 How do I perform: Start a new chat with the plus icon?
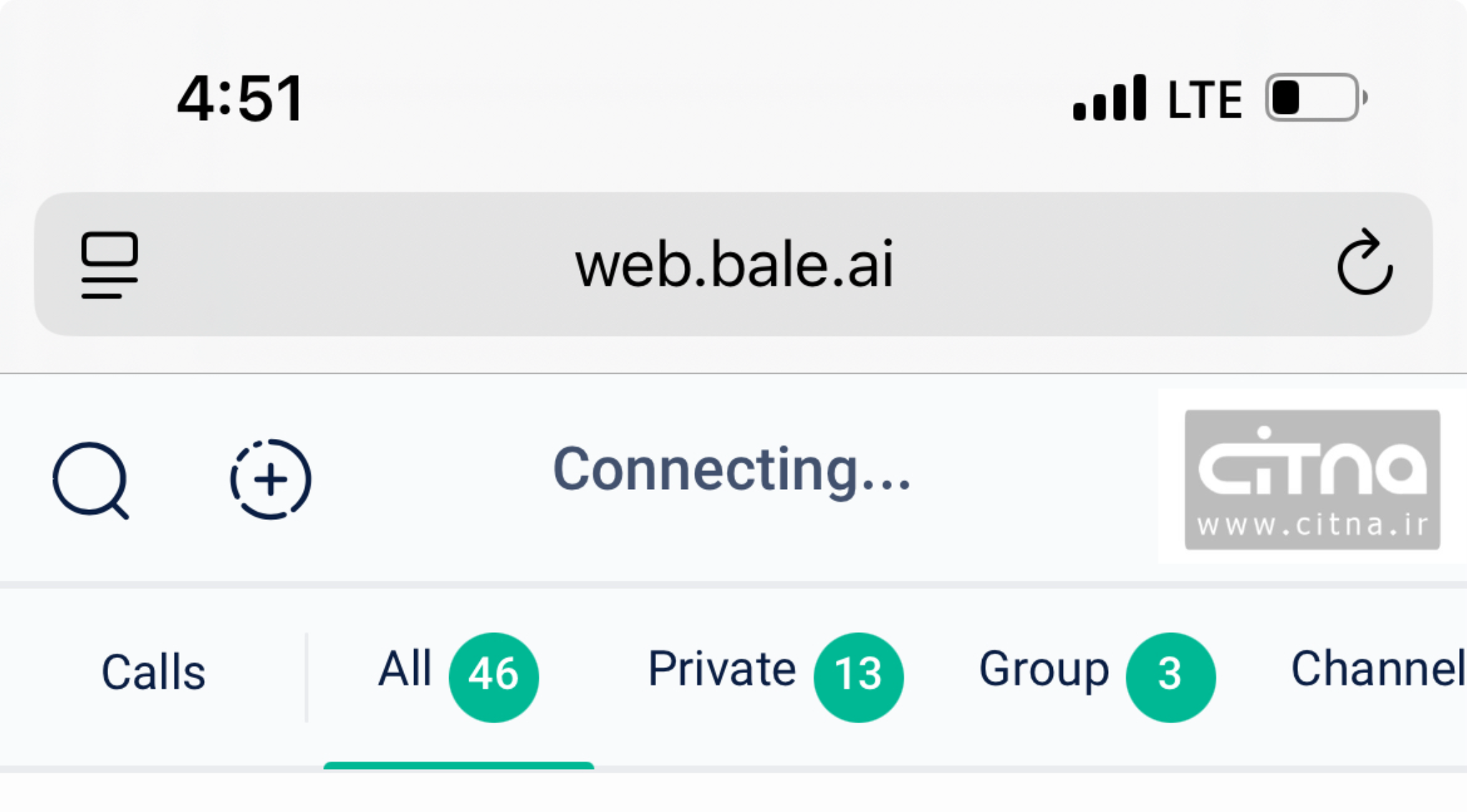point(270,479)
